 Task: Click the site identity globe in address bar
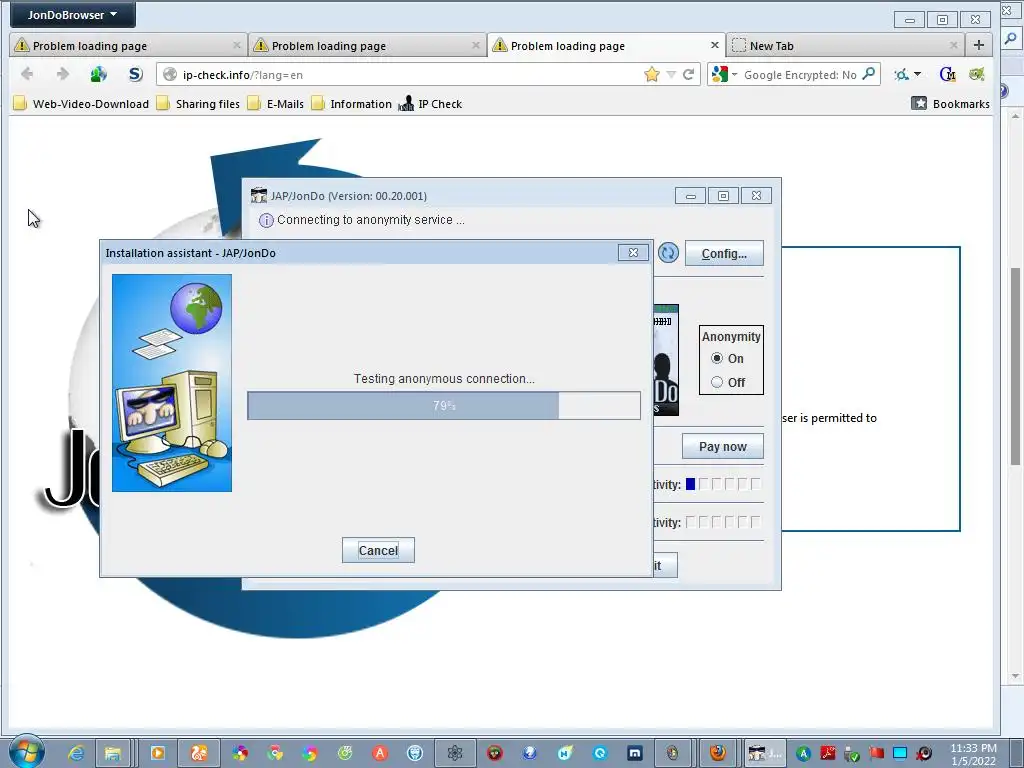(170, 74)
